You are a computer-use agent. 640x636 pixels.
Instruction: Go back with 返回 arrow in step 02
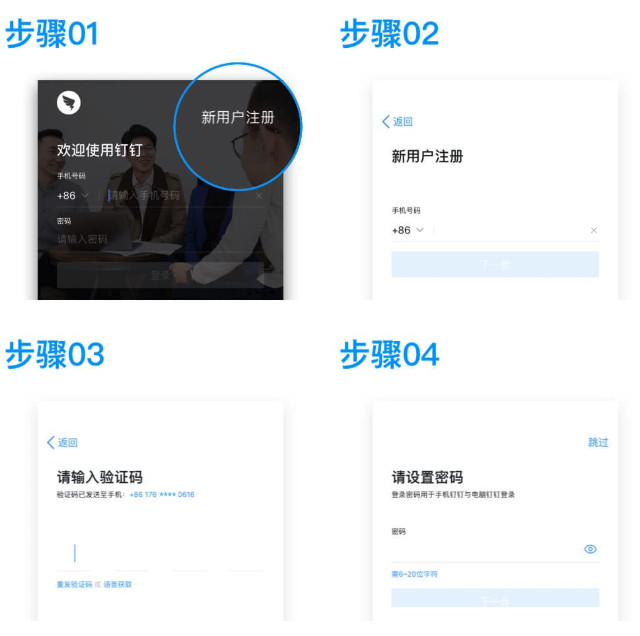397,122
